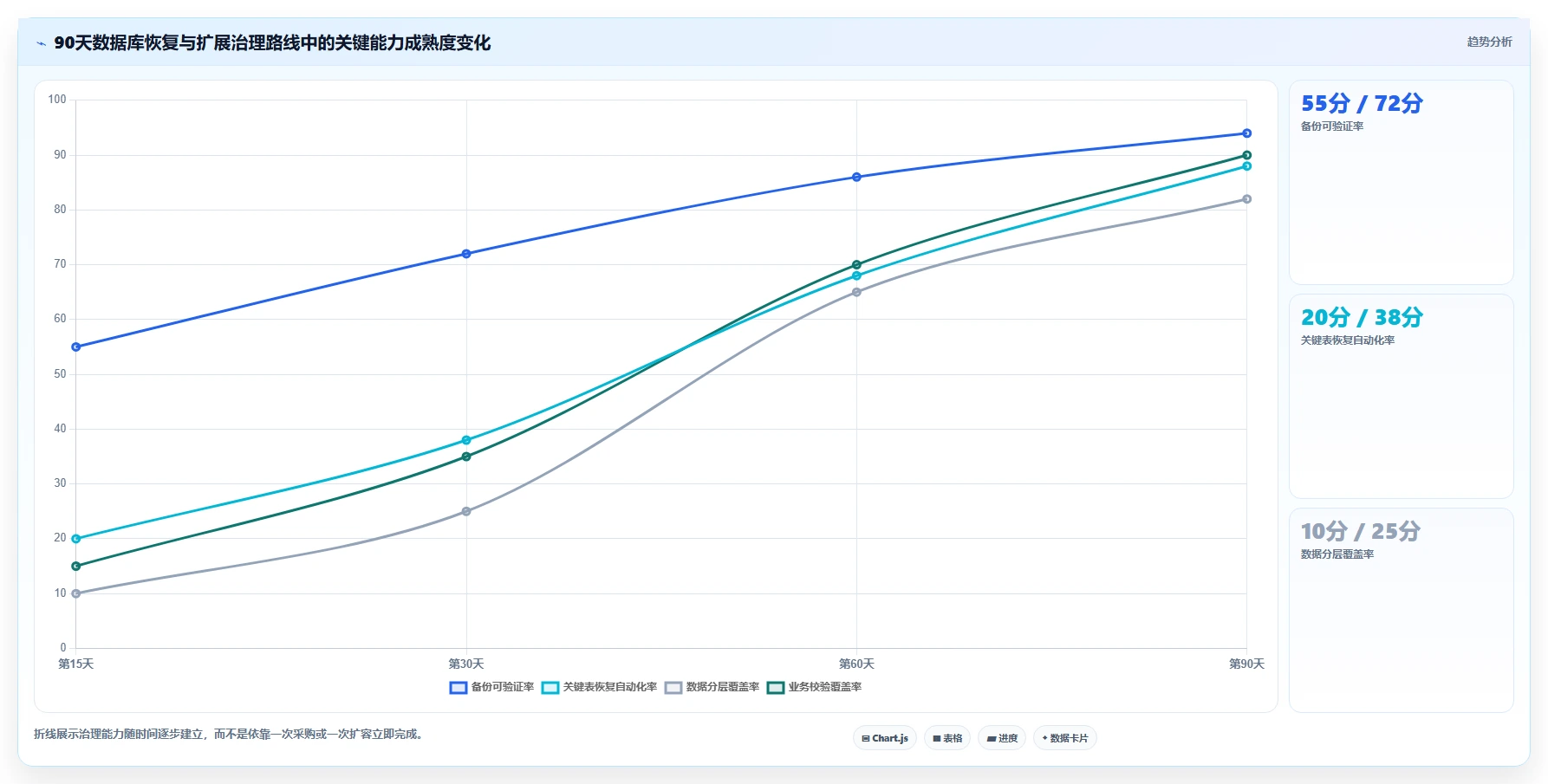This screenshot has width=1548, height=784.
Task: Click the 关键表恢复自动化率 point at 第15天
Action: pyautogui.click(x=76, y=539)
